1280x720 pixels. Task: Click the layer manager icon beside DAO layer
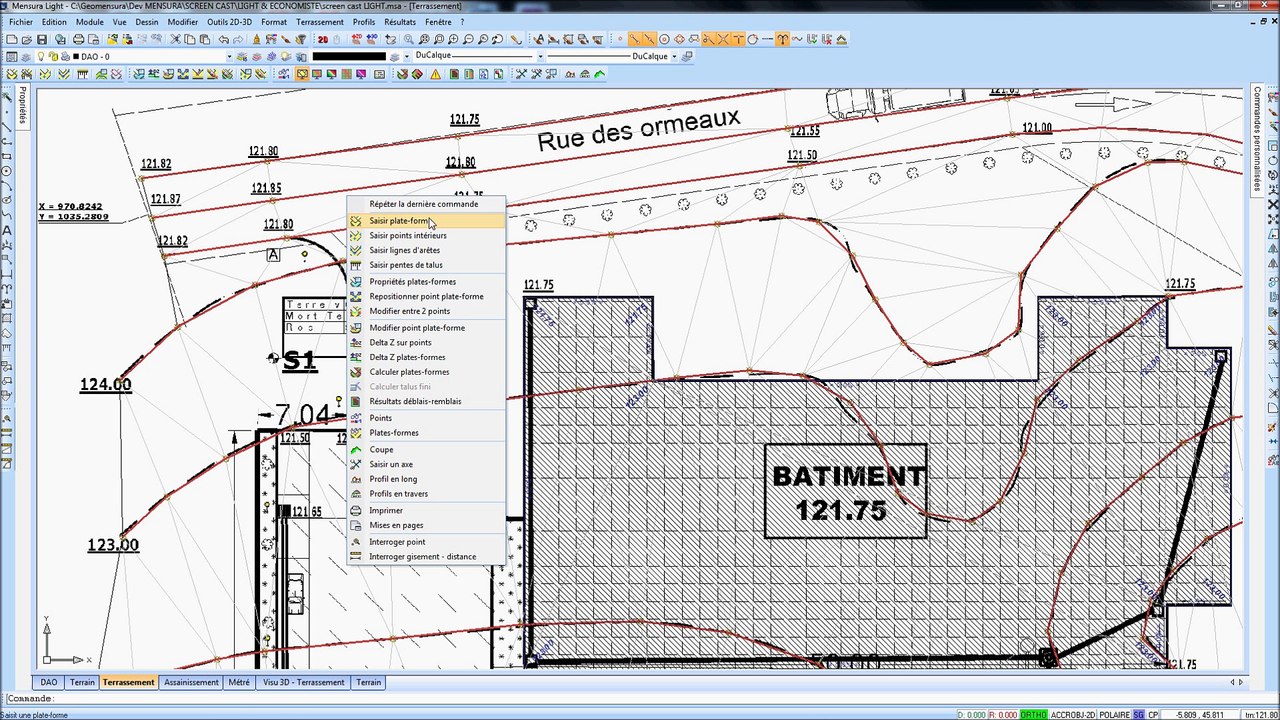(x=11, y=57)
